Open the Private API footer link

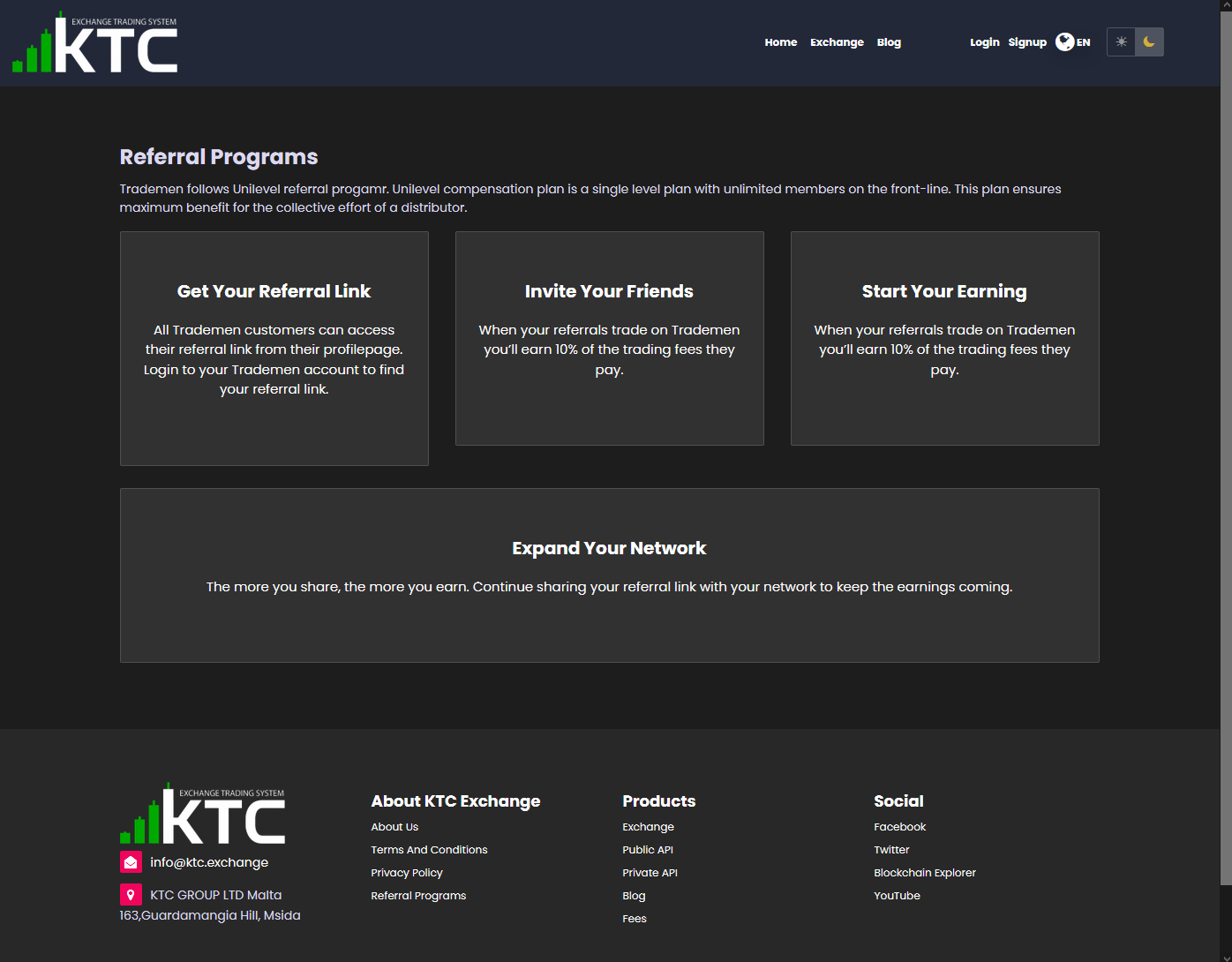pos(650,873)
